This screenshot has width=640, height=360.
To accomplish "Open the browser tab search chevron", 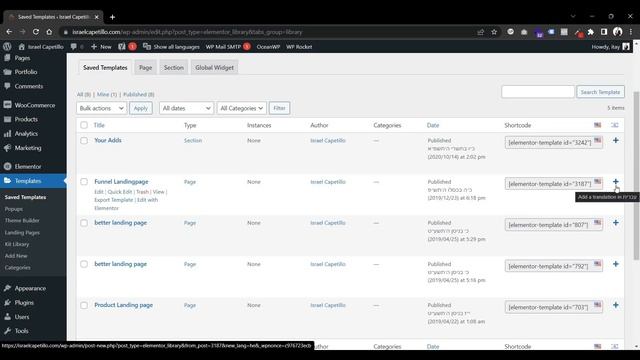I will click(573, 16).
